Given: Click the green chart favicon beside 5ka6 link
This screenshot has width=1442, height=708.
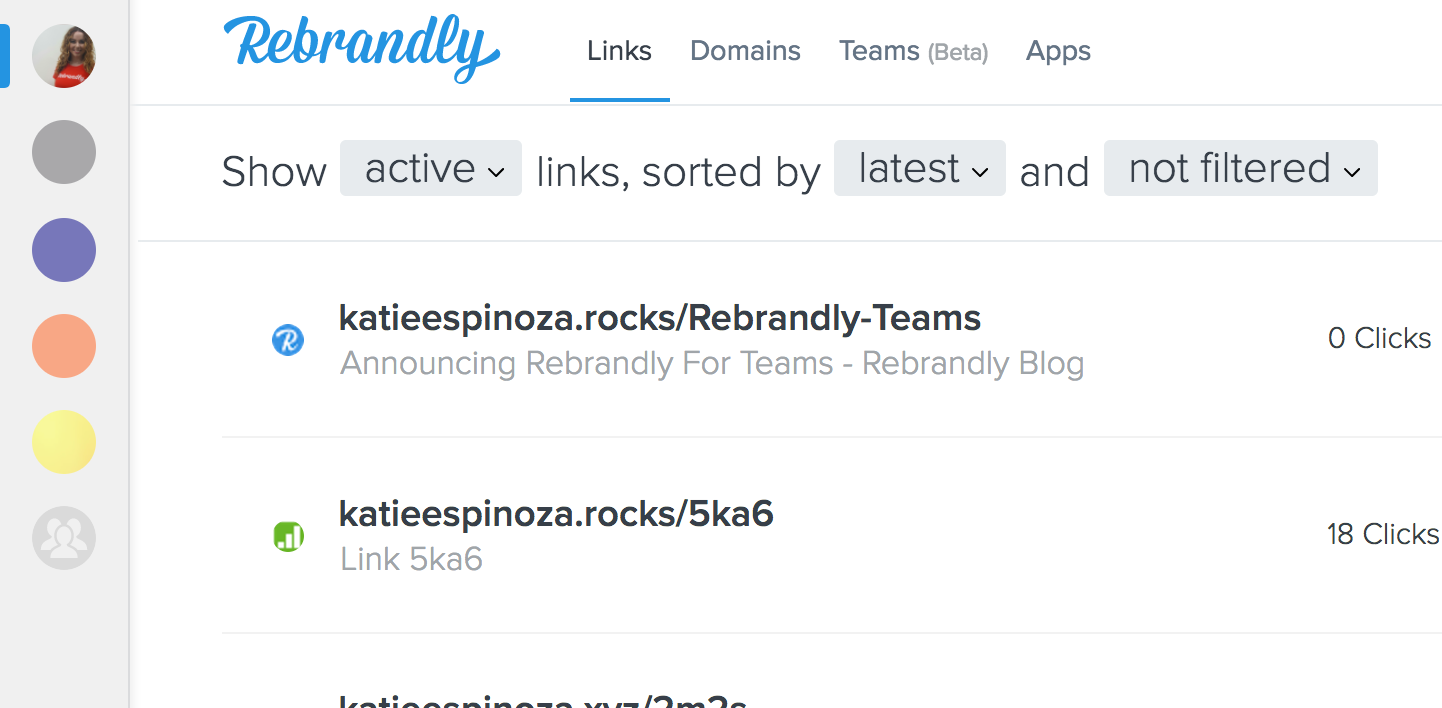Looking at the screenshot, I should click(288, 537).
